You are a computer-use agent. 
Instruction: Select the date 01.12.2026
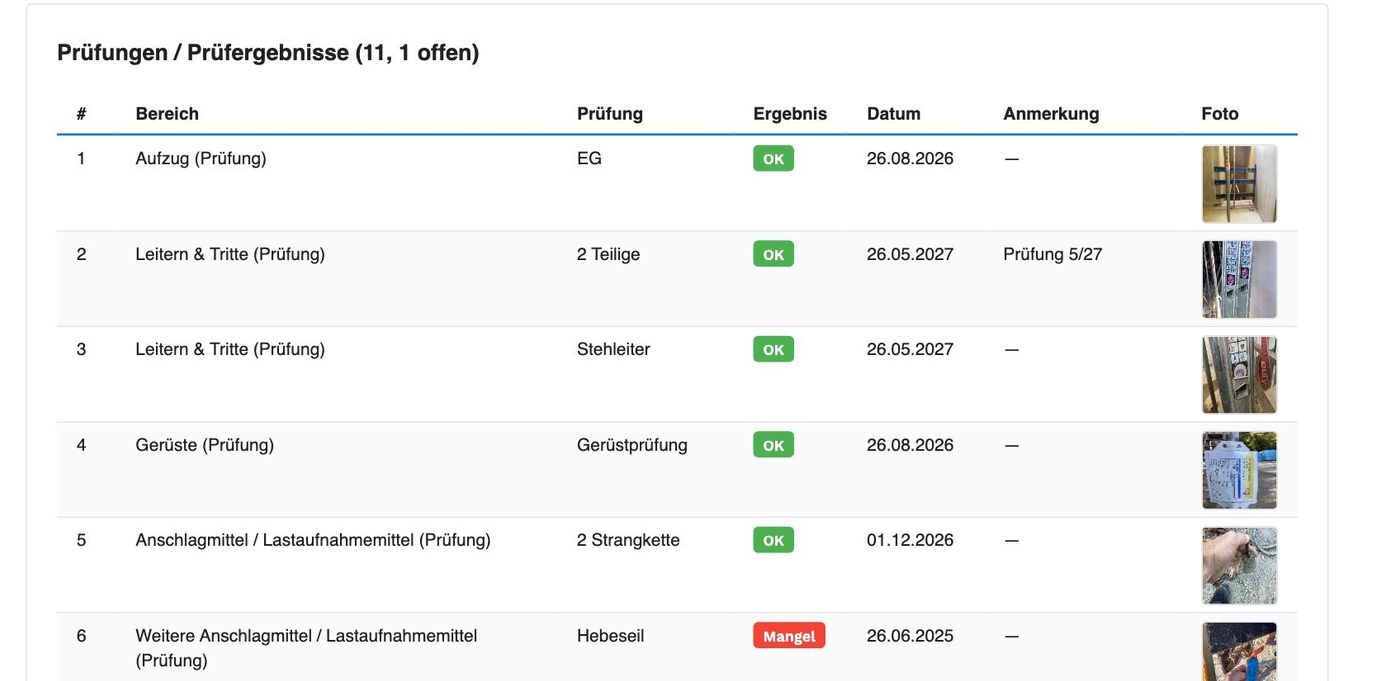(910, 540)
